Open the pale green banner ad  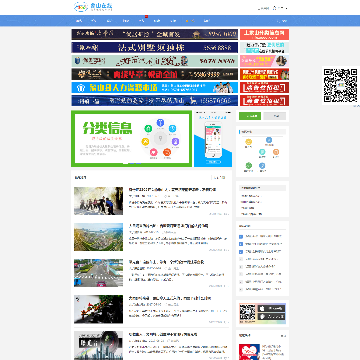155,61
